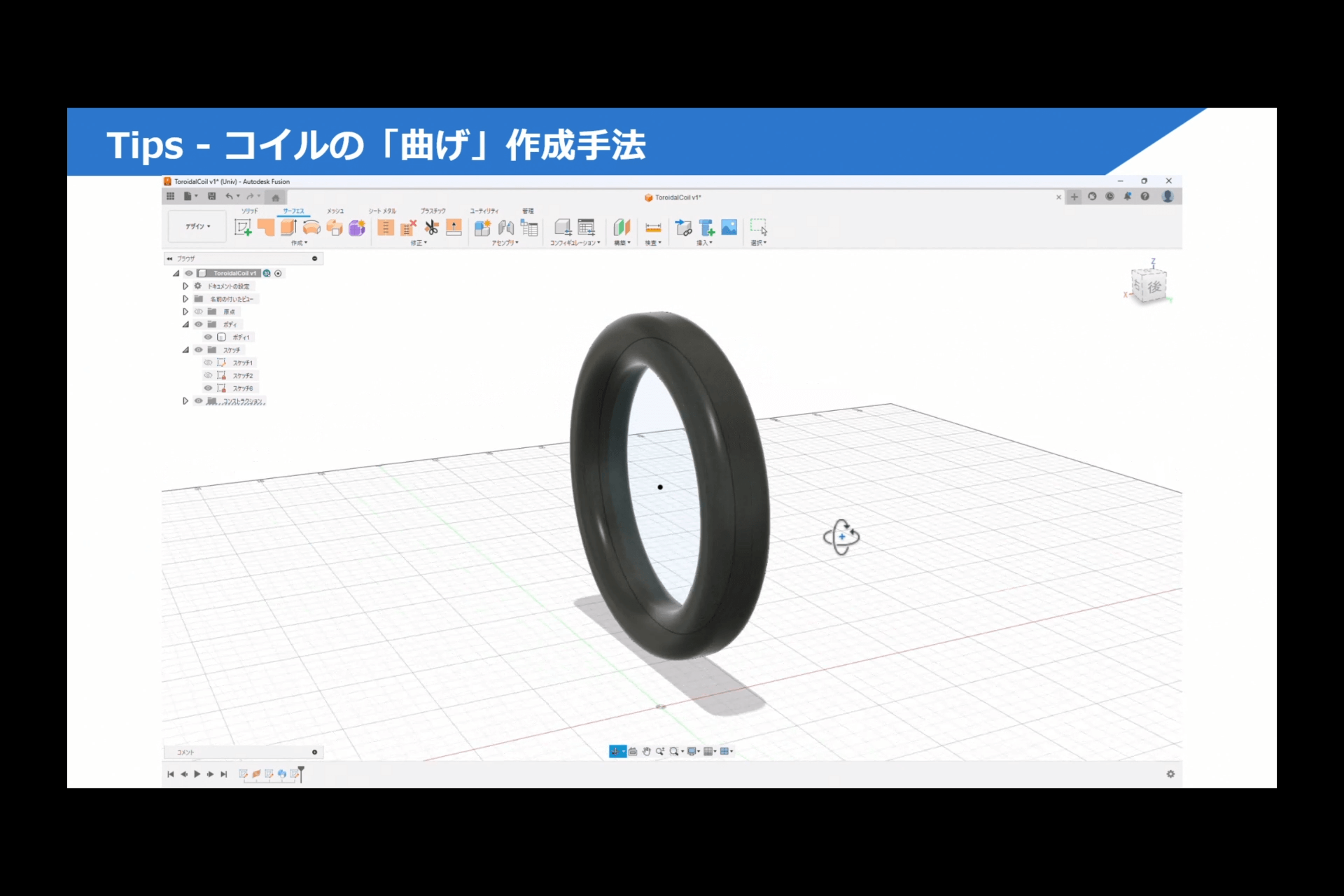Screen dimensions: 1344x896
Task: Expand the ドキュメントの設定 tree node
Action: (x=185, y=286)
